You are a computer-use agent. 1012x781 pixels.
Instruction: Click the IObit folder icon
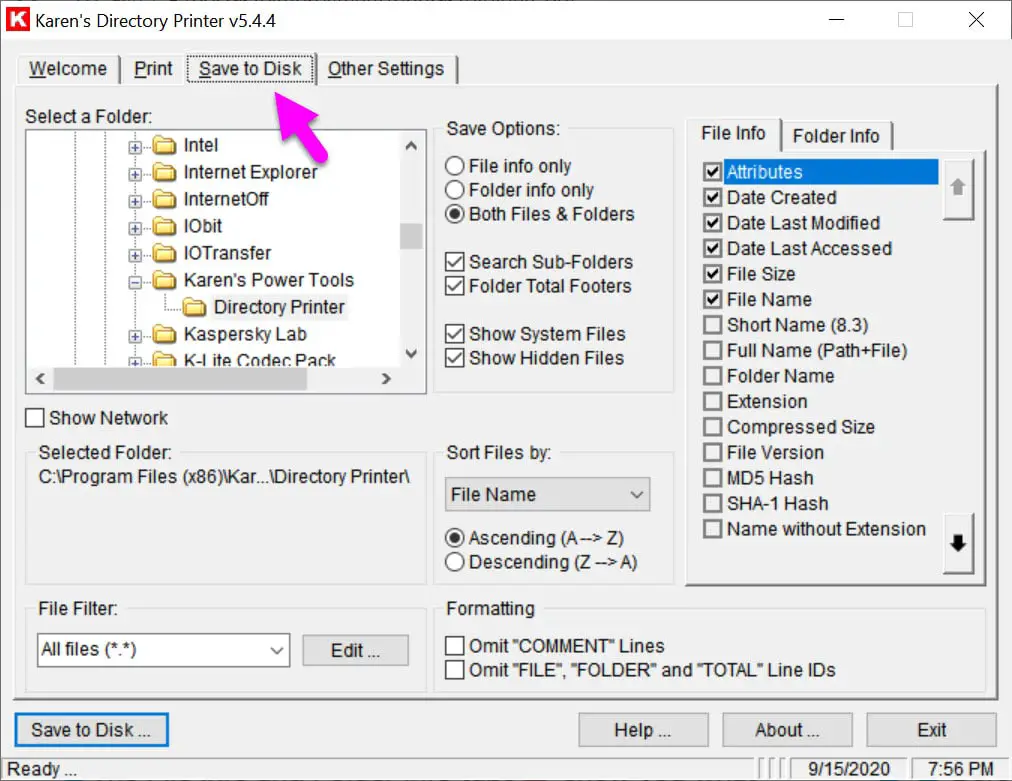pyautogui.click(x=165, y=227)
